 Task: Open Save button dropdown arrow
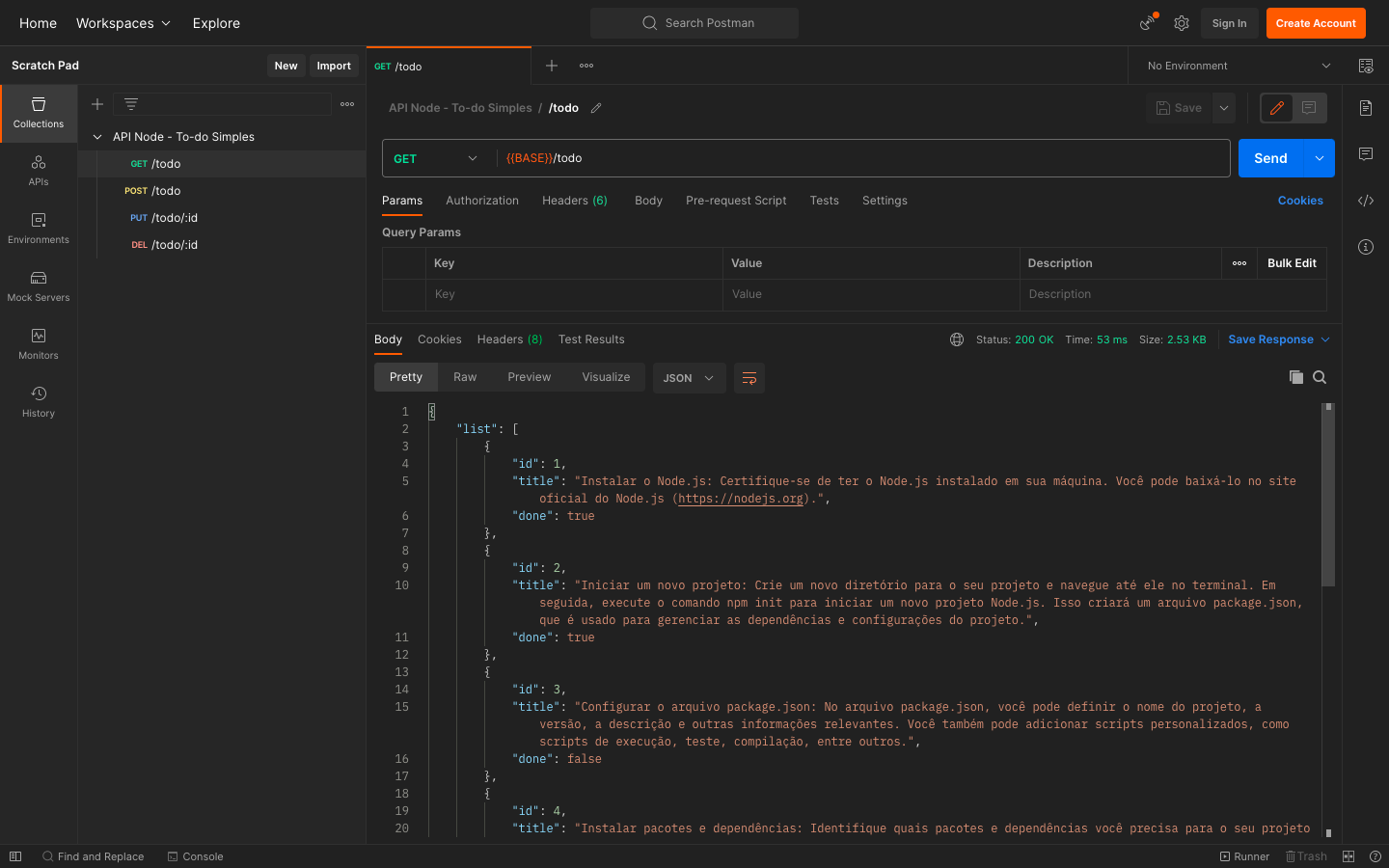1224,108
